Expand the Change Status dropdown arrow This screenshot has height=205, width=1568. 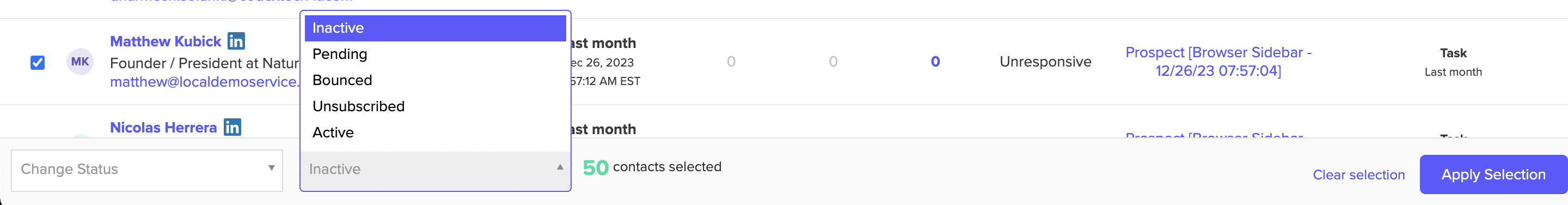tap(272, 168)
